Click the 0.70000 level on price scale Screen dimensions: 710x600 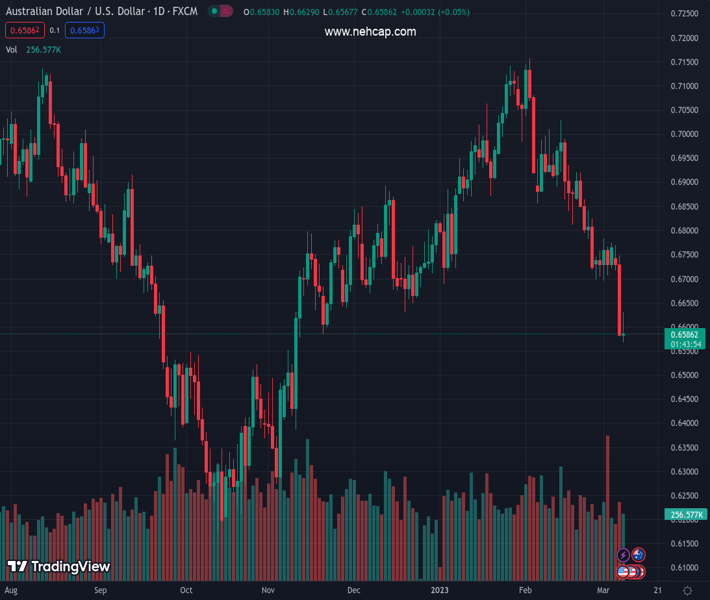click(684, 134)
